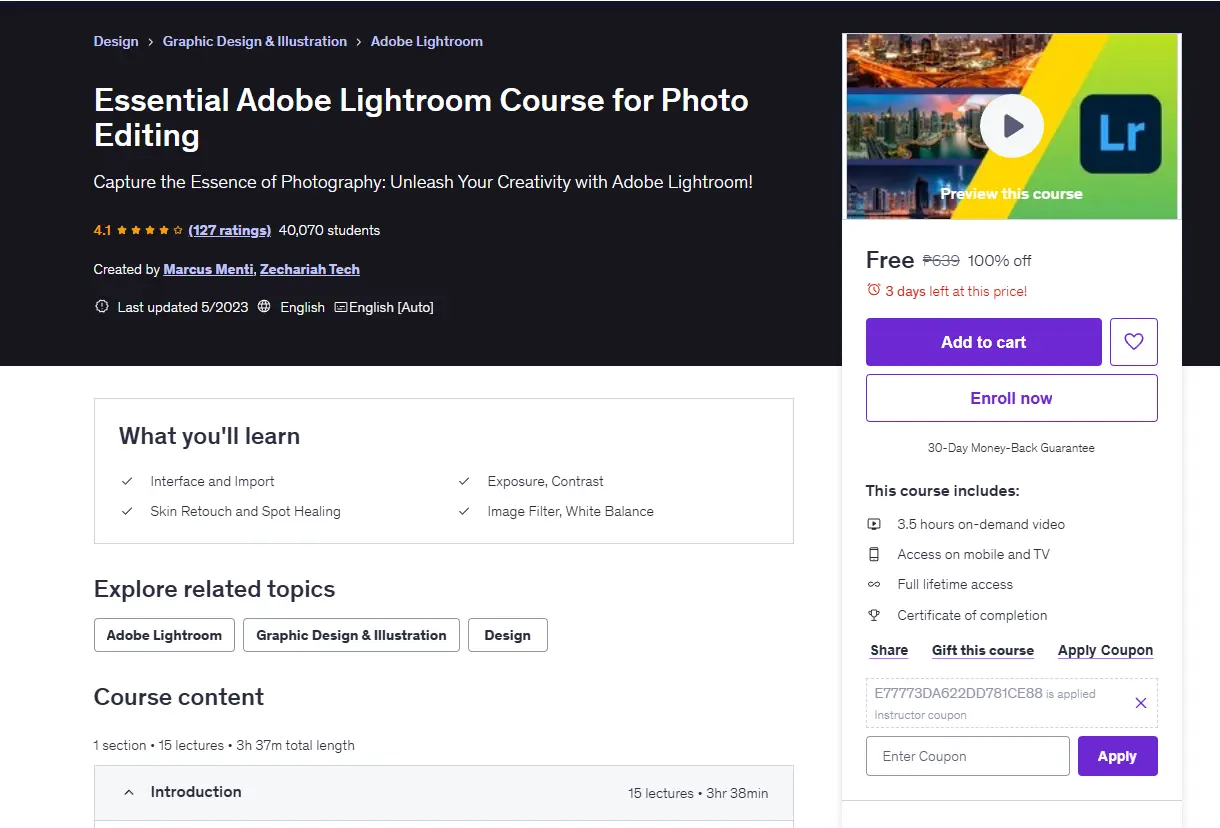Open the 127 ratings link
Screen dimensions: 1220x828
230,230
